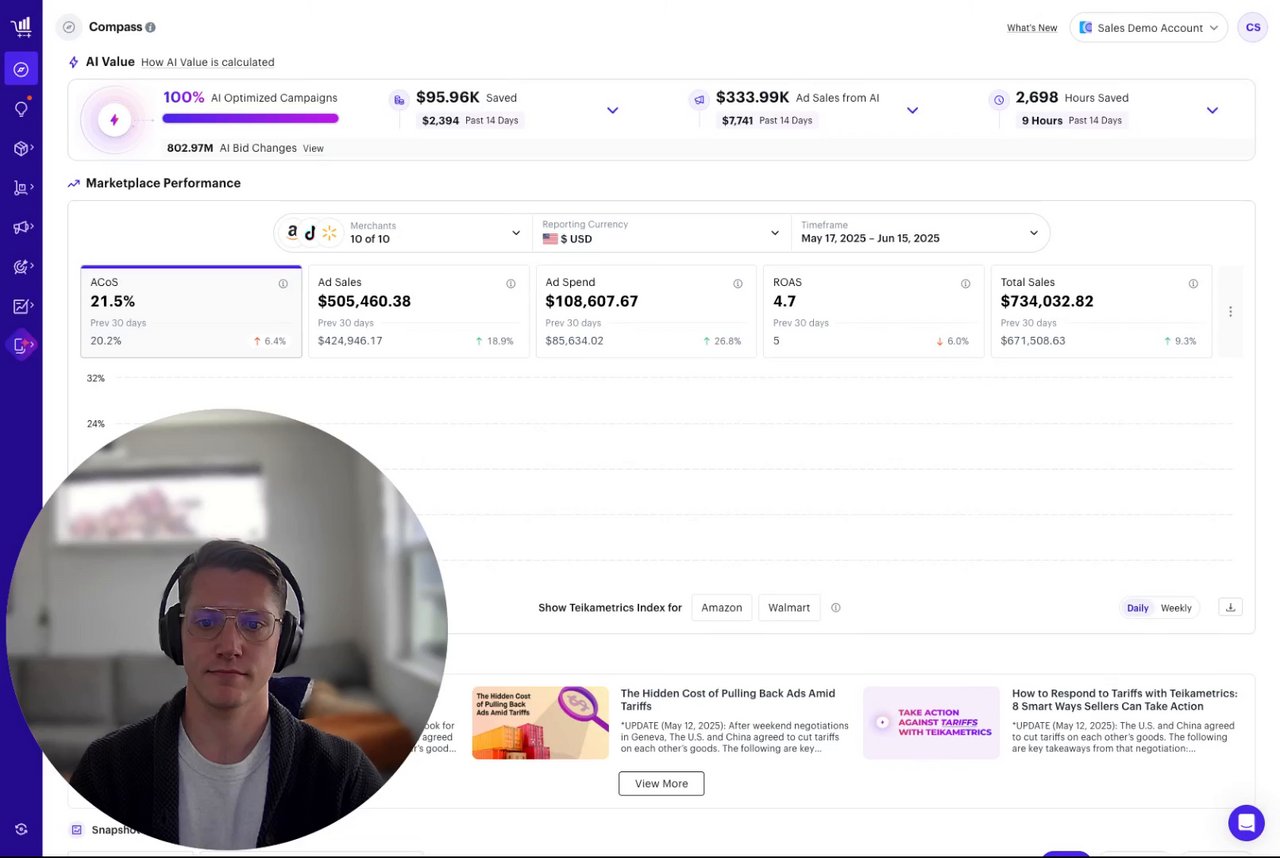The image size is (1280, 858).
Task: Open the Reporting Currency dropdown
Action: pos(661,233)
